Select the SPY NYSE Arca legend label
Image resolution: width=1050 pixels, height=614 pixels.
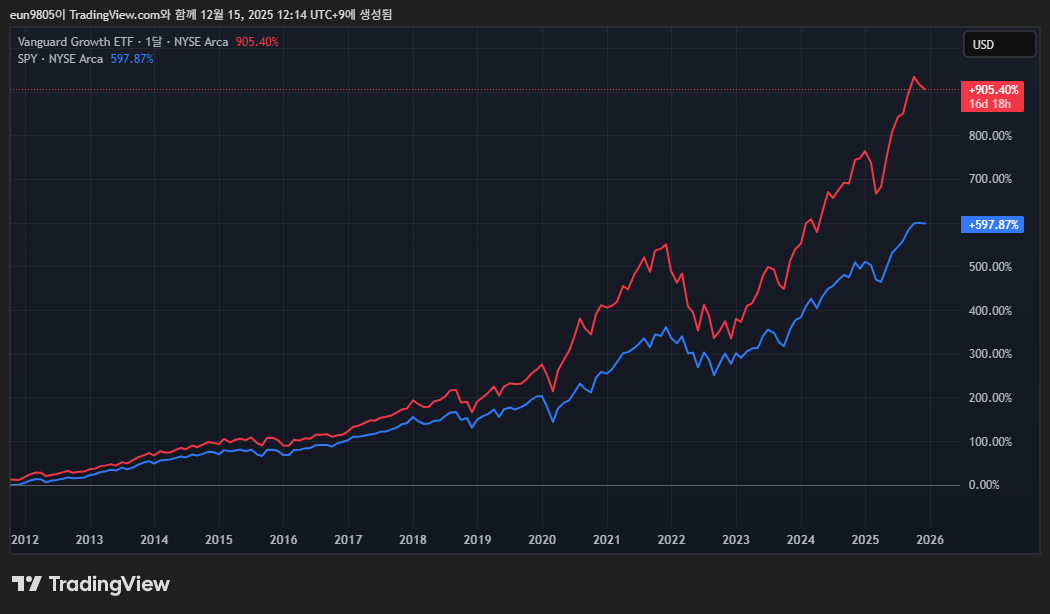60,59
